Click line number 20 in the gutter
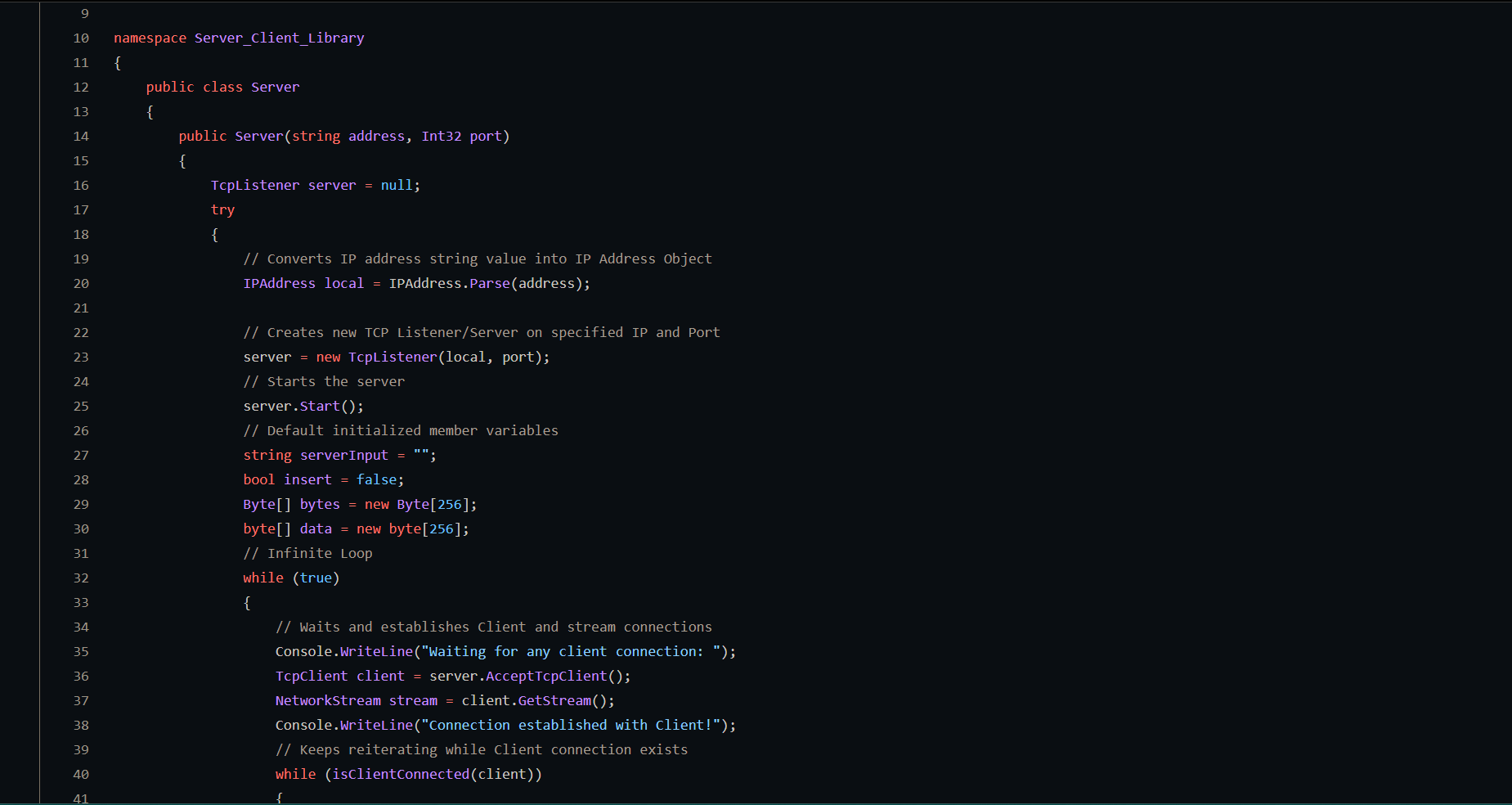The height and width of the screenshot is (805, 1512). coord(81,284)
